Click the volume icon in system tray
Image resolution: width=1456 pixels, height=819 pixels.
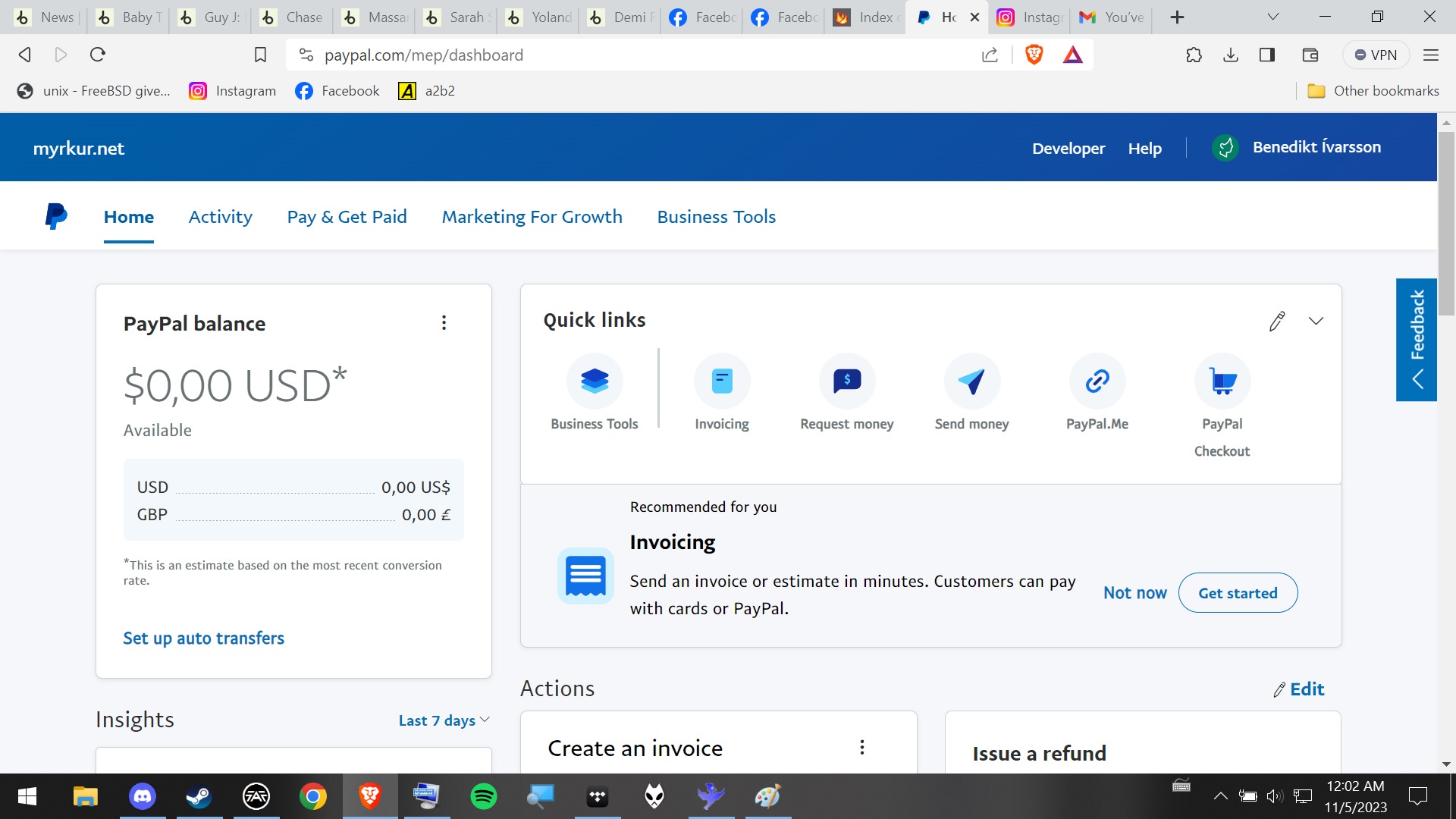(x=1275, y=796)
